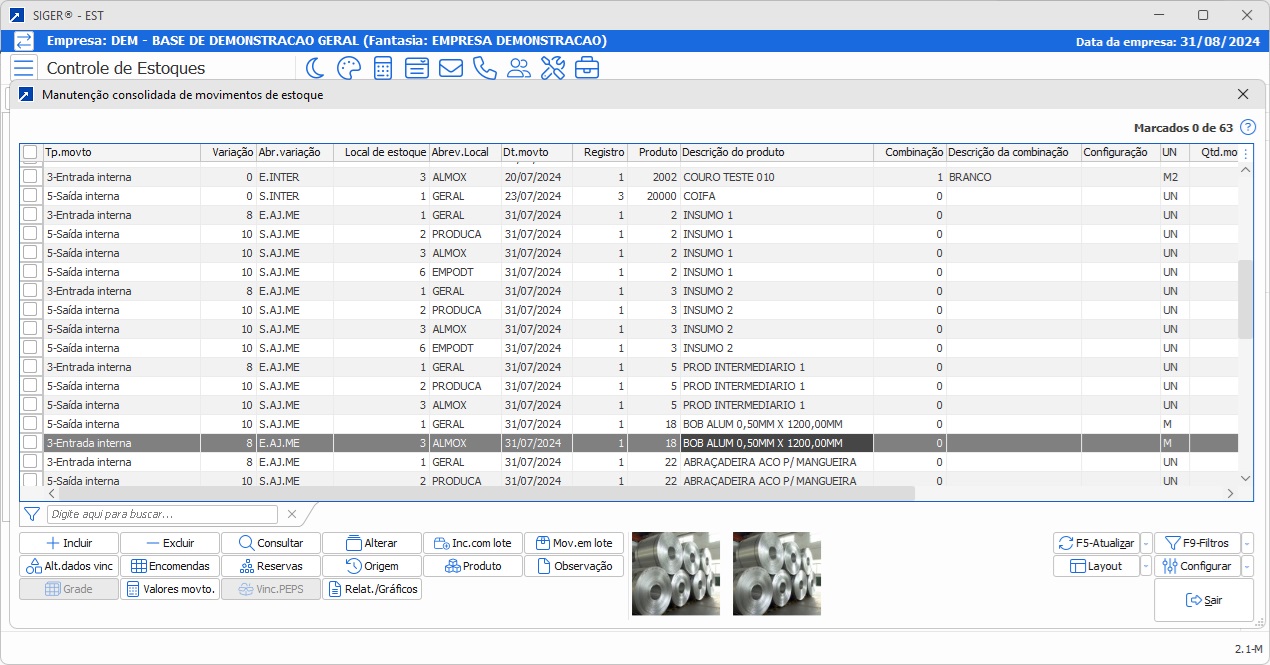
Task: Check the box for the COIFA row
Action: (x=31, y=196)
